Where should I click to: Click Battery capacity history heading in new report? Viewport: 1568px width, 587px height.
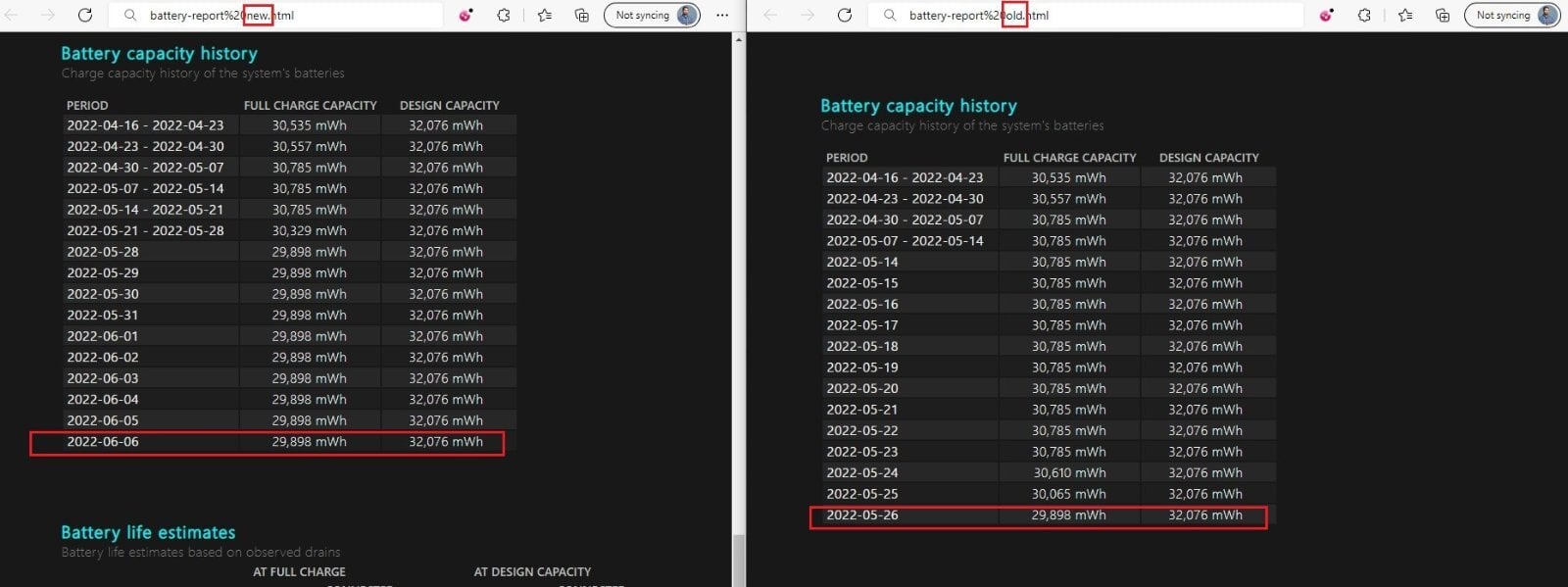point(159,54)
